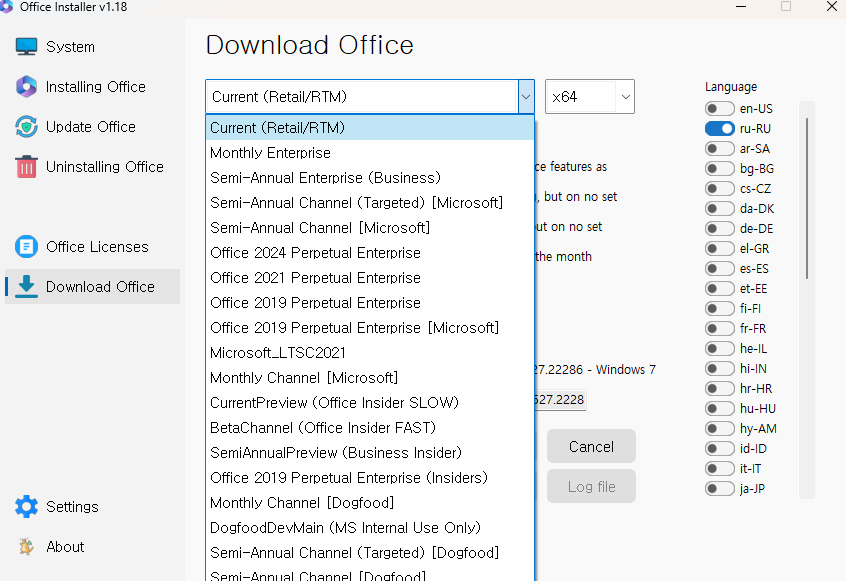Viewport: 846px width, 581px height.
Task: Choose Semi-Annual Enterprise (Business) channel
Action: 370,177
